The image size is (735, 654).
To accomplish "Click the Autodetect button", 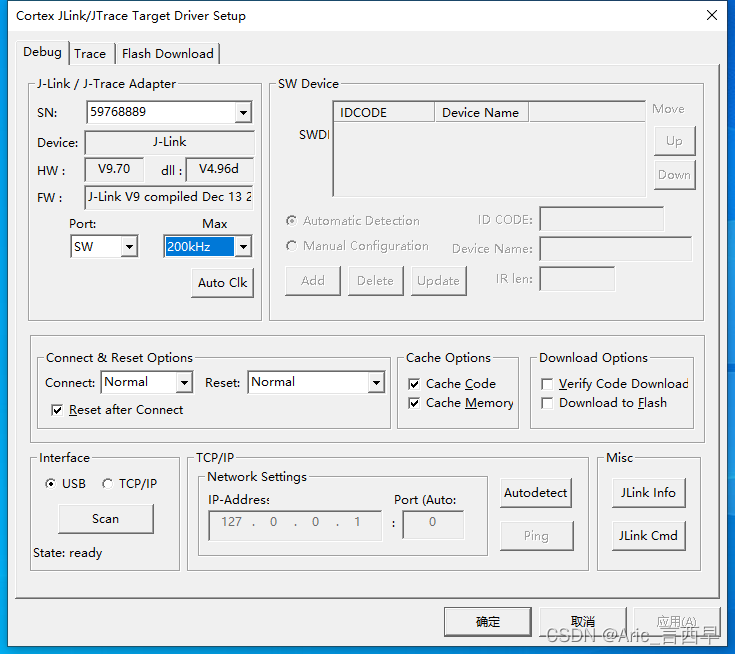I will click(x=536, y=493).
